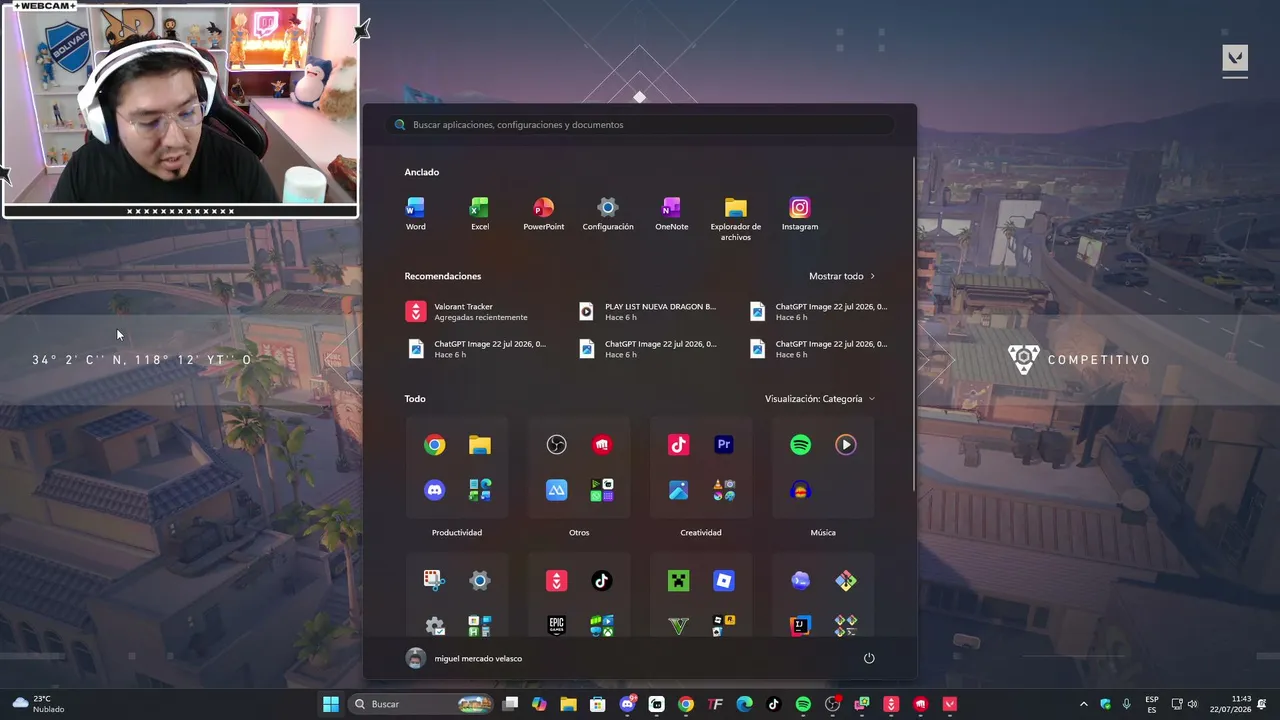
Task: Launch OBS Studio in the Otros folder
Action: pos(557,445)
